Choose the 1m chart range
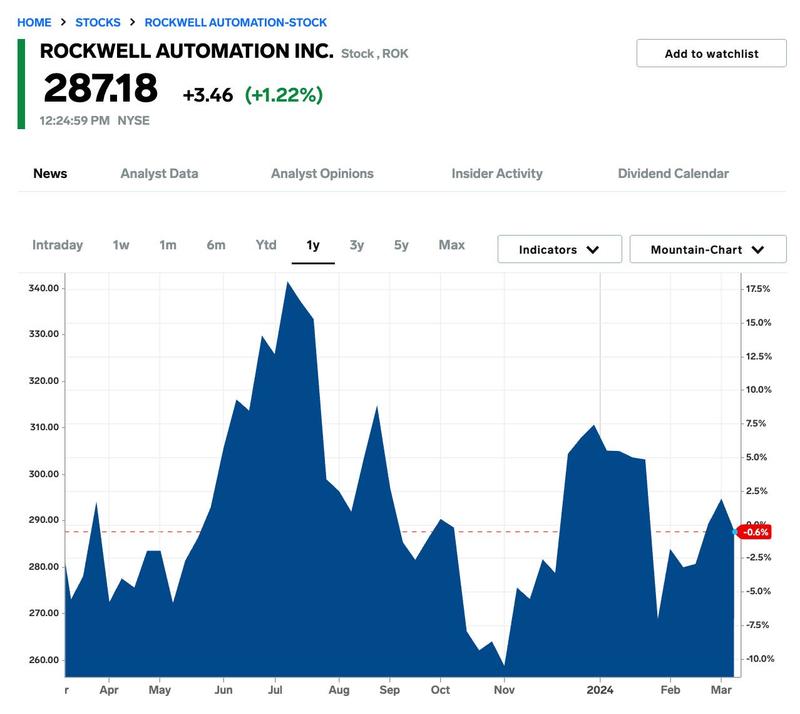Screen dimensions: 800x714 click(x=168, y=245)
